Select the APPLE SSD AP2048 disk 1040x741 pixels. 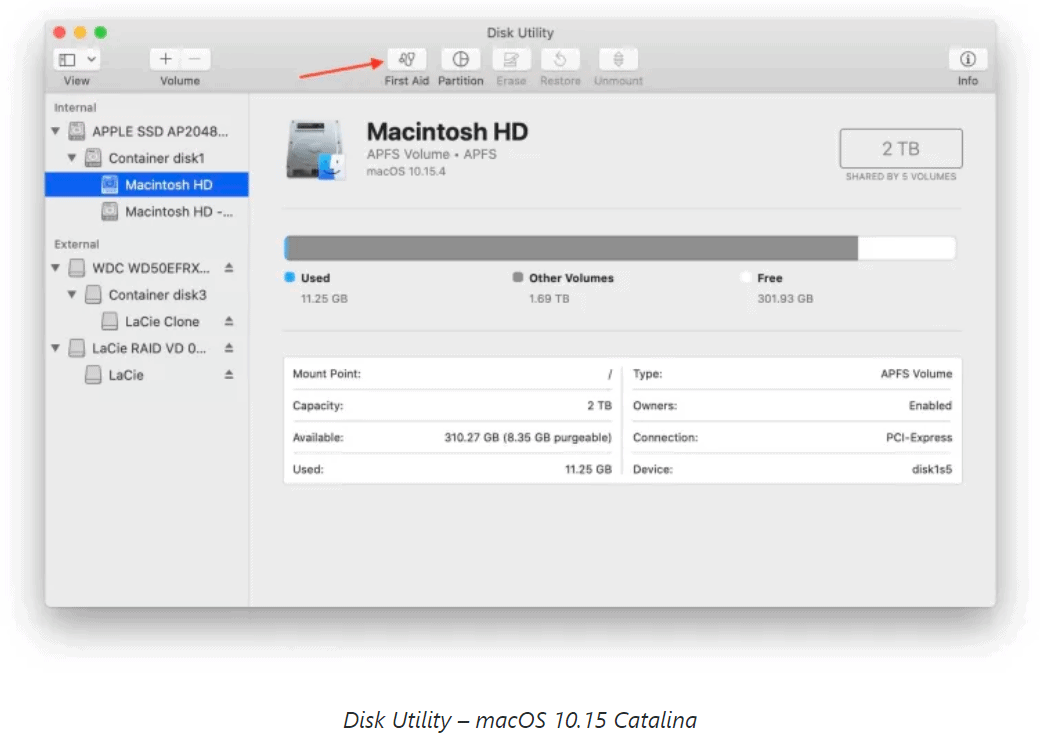(147, 131)
